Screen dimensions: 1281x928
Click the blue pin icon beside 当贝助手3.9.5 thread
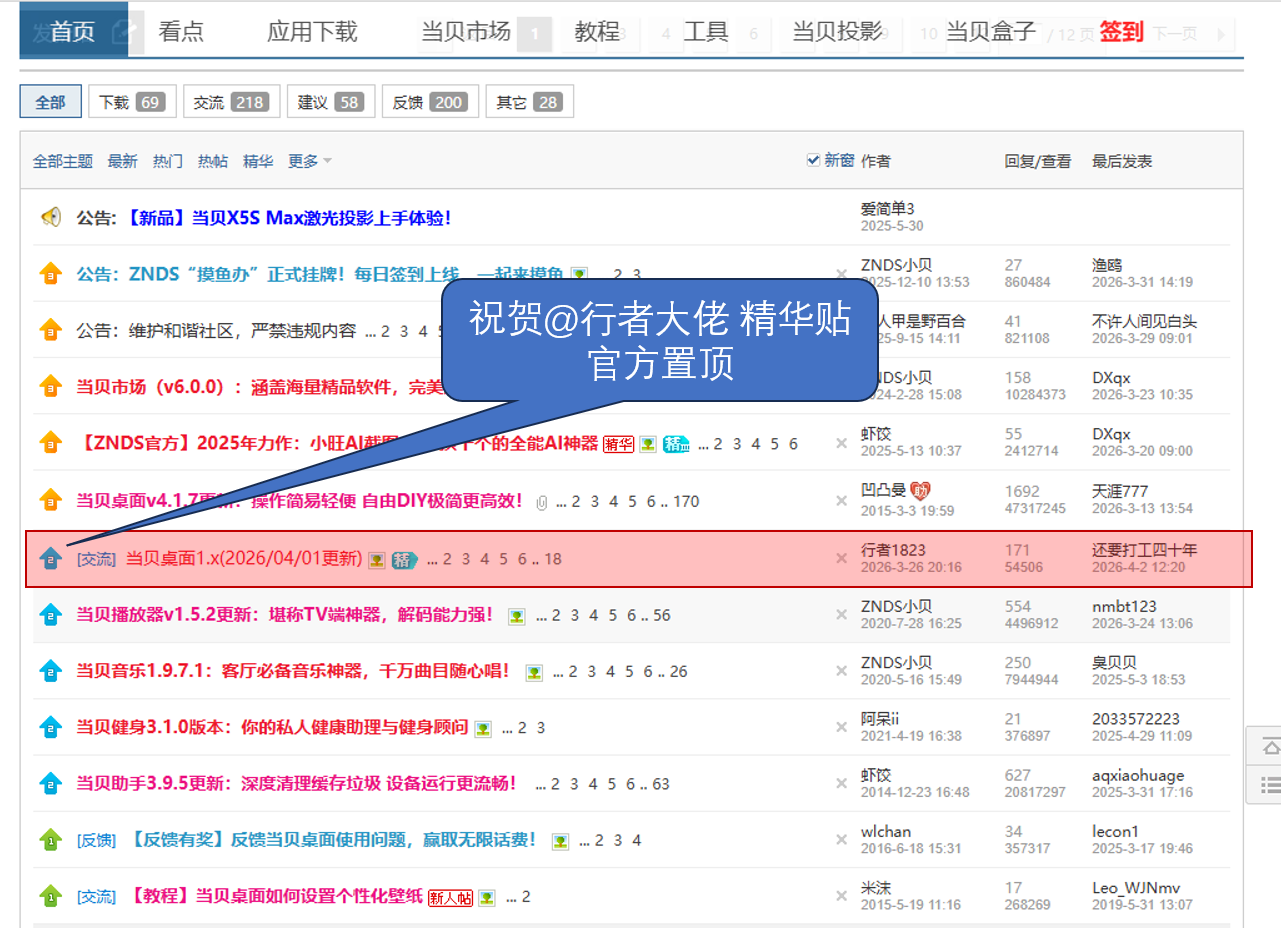tap(50, 783)
